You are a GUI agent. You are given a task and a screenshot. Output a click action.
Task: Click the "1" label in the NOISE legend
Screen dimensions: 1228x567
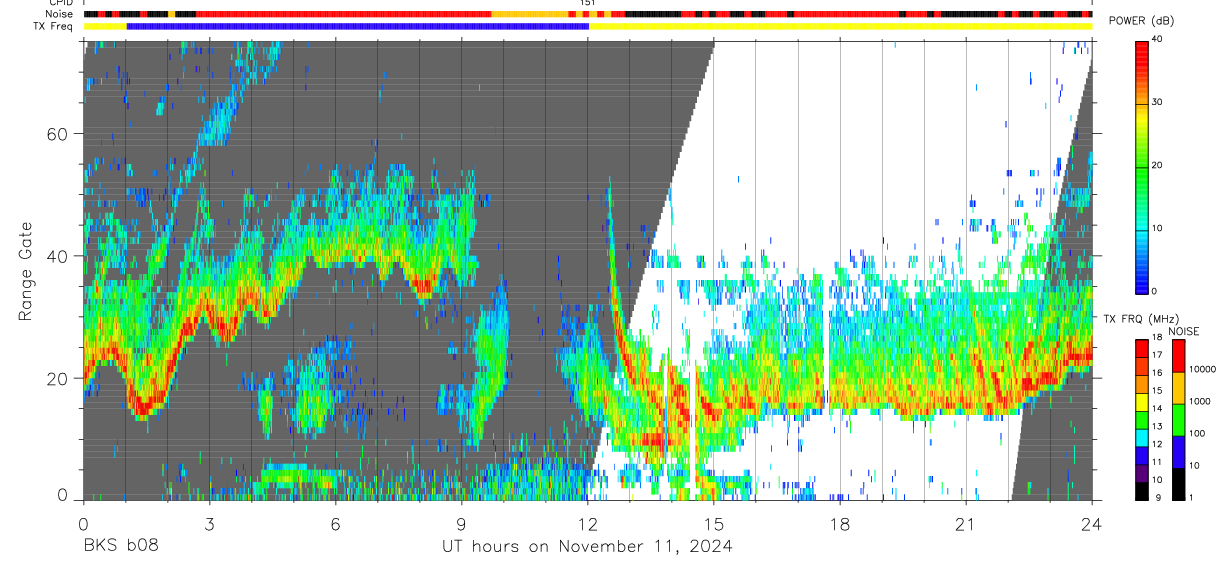(x=1193, y=498)
